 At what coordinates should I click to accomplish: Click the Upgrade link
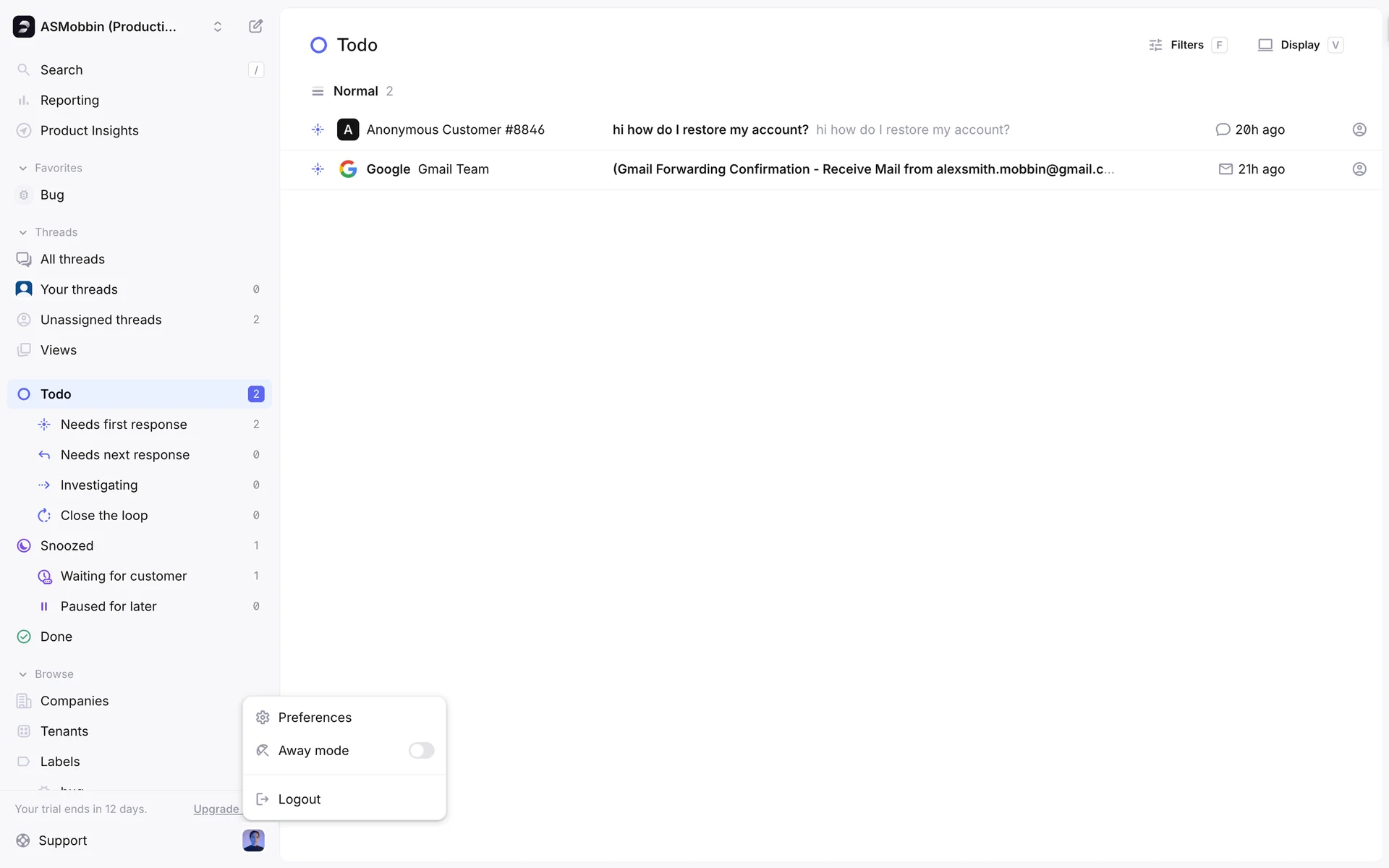click(216, 809)
